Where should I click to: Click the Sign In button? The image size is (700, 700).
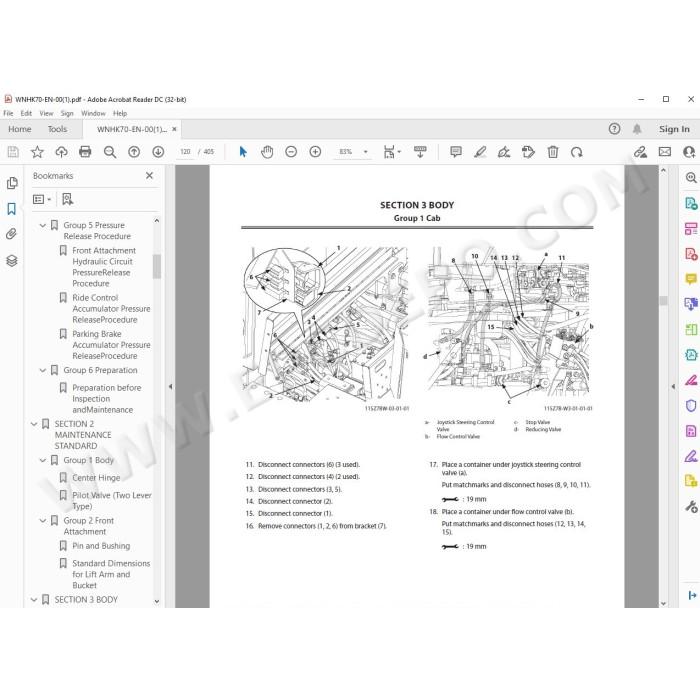[x=674, y=129]
